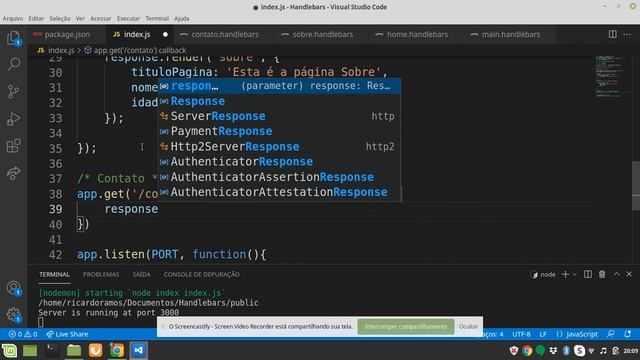Image resolution: width=640 pixels, height=360 pixels.
Task: Click Visual Studio Code taskbar icon
Action: pyautogui.click(x=139, y=350)
